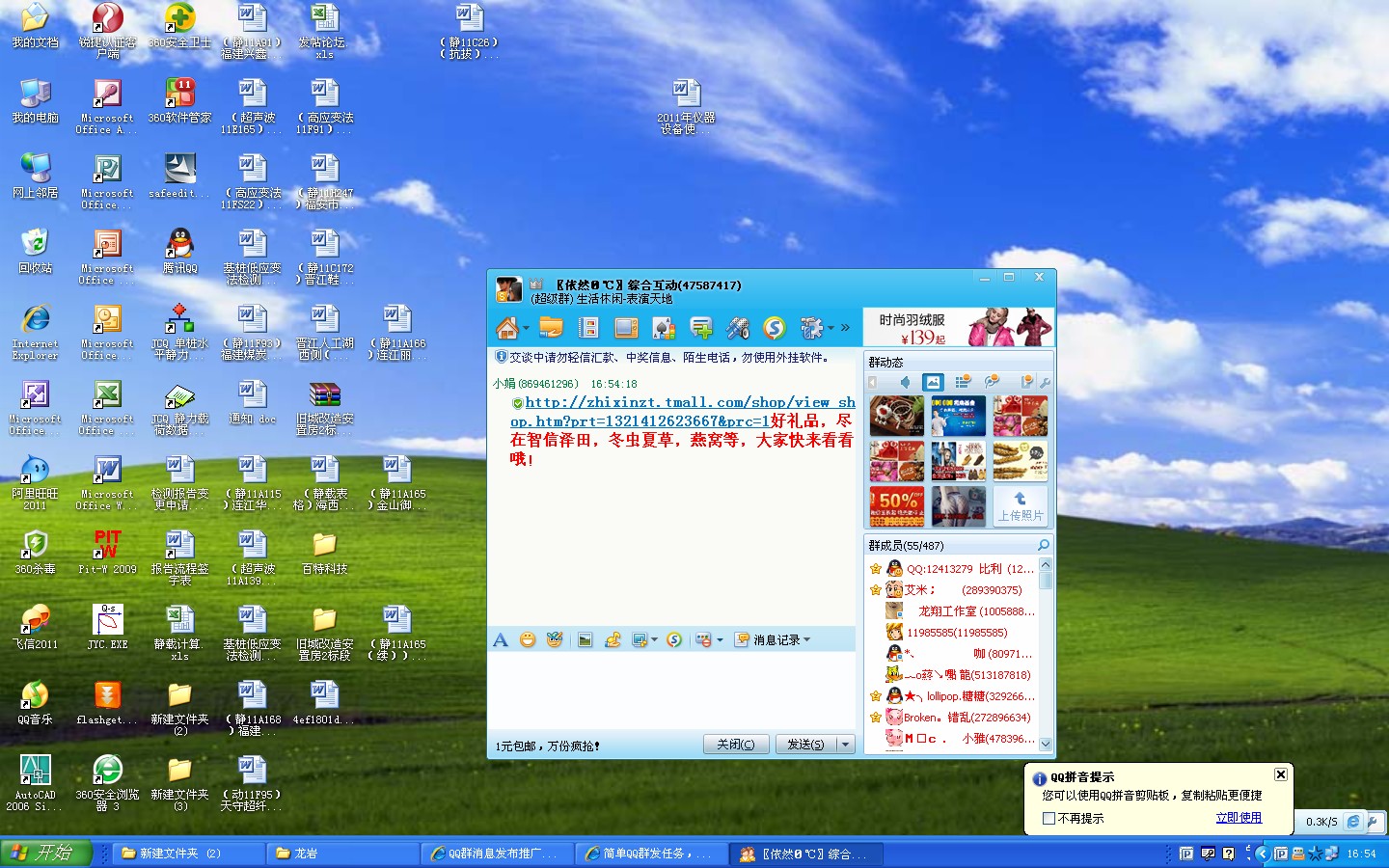Viewport: 1389px width, 868px height.
Task: Click the 时尚羽绒服 ¥139 ad banner
Action: [x=959, y=328]
